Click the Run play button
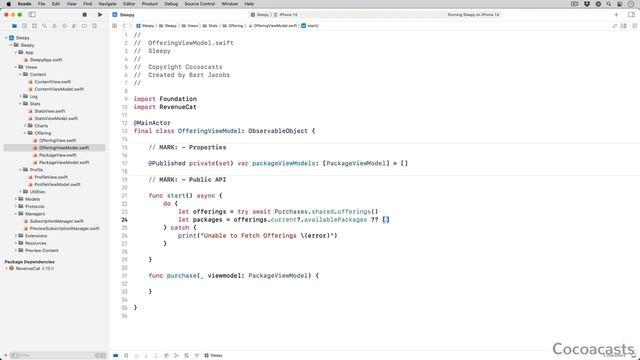This screenshot has width=640, height=360. click(x=100, y=15)
